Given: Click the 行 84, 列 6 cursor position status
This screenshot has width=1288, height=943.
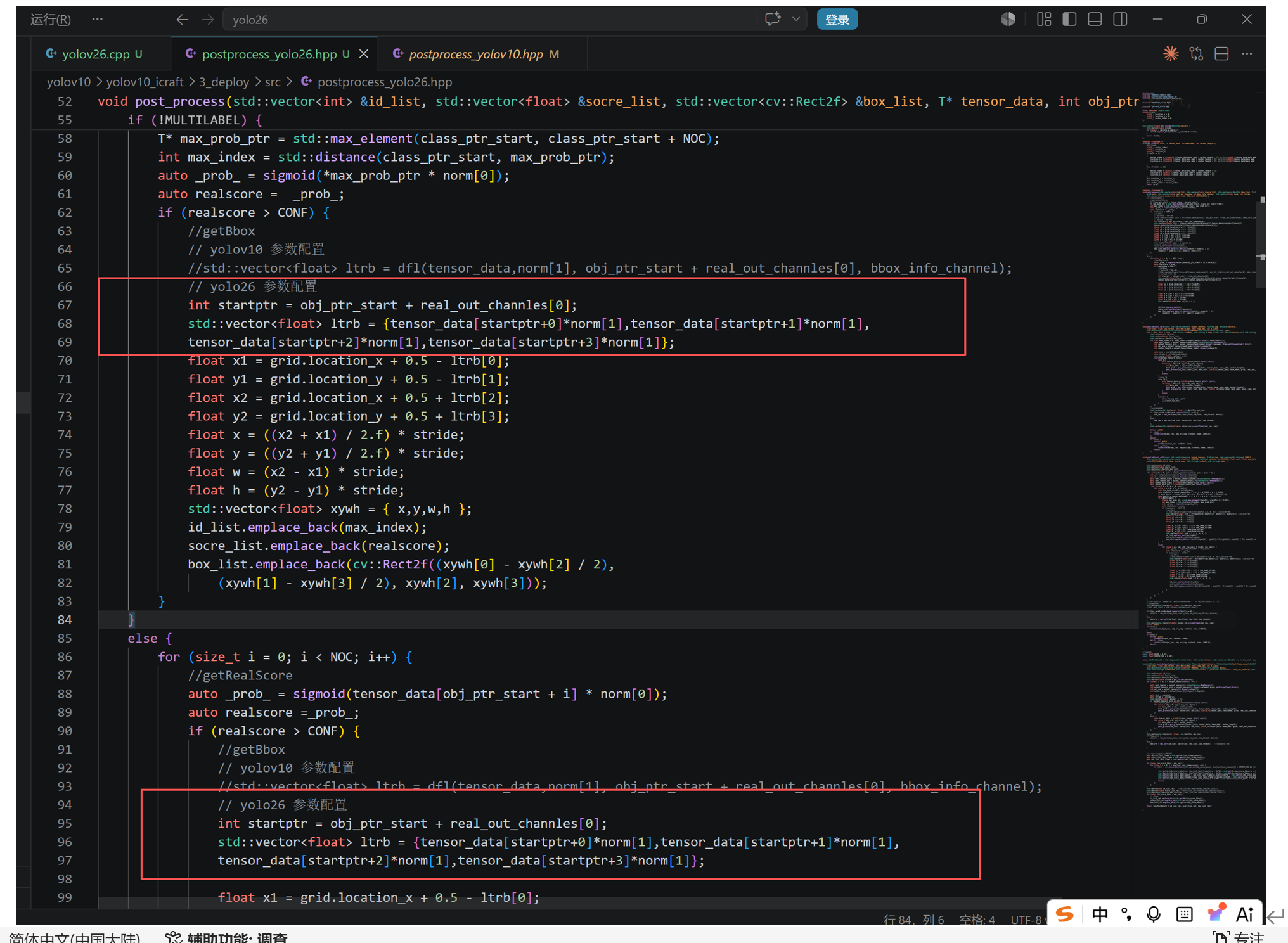Looking at the screenshot, I should (x=913, y=920).
